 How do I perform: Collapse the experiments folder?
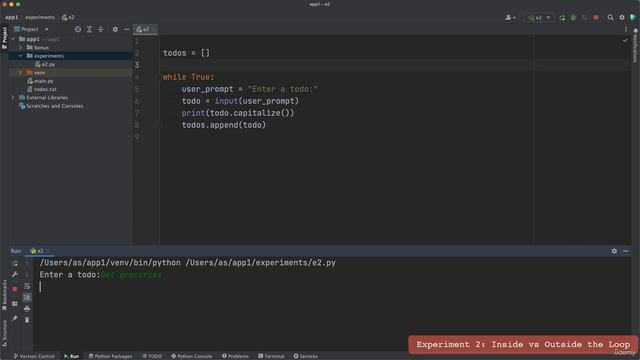20,56
